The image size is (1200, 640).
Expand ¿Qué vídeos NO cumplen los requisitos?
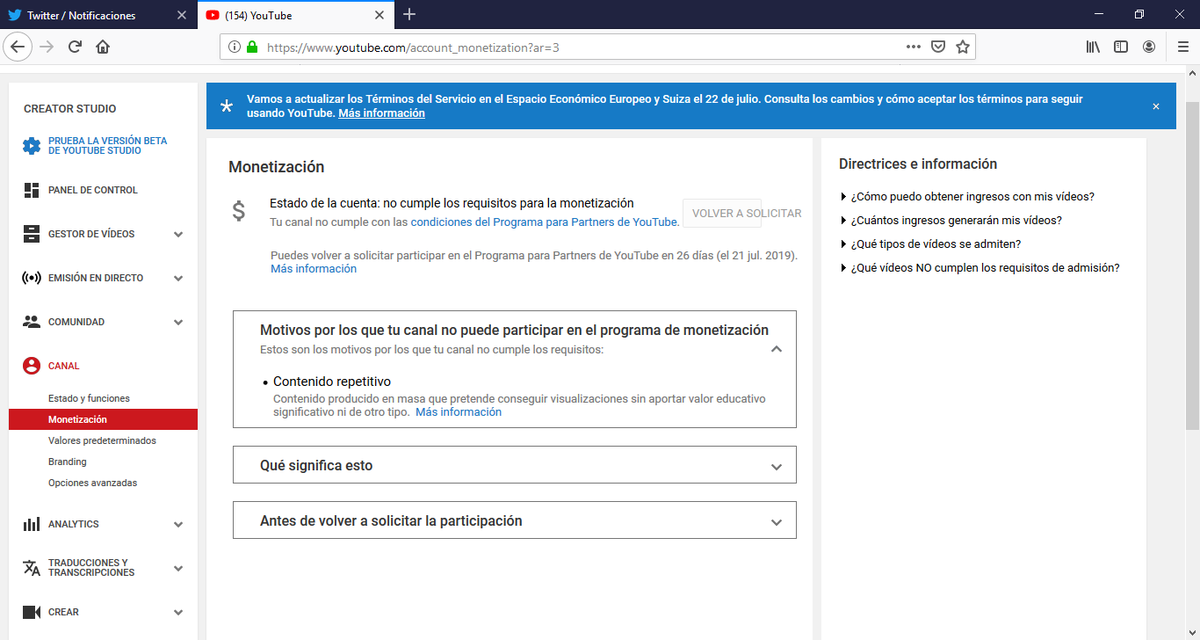click(x=980, y=268)
